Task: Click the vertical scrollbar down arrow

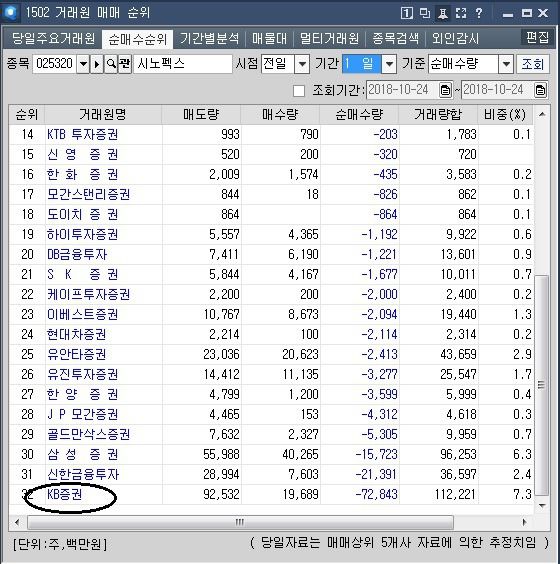Action: (542, 505)
